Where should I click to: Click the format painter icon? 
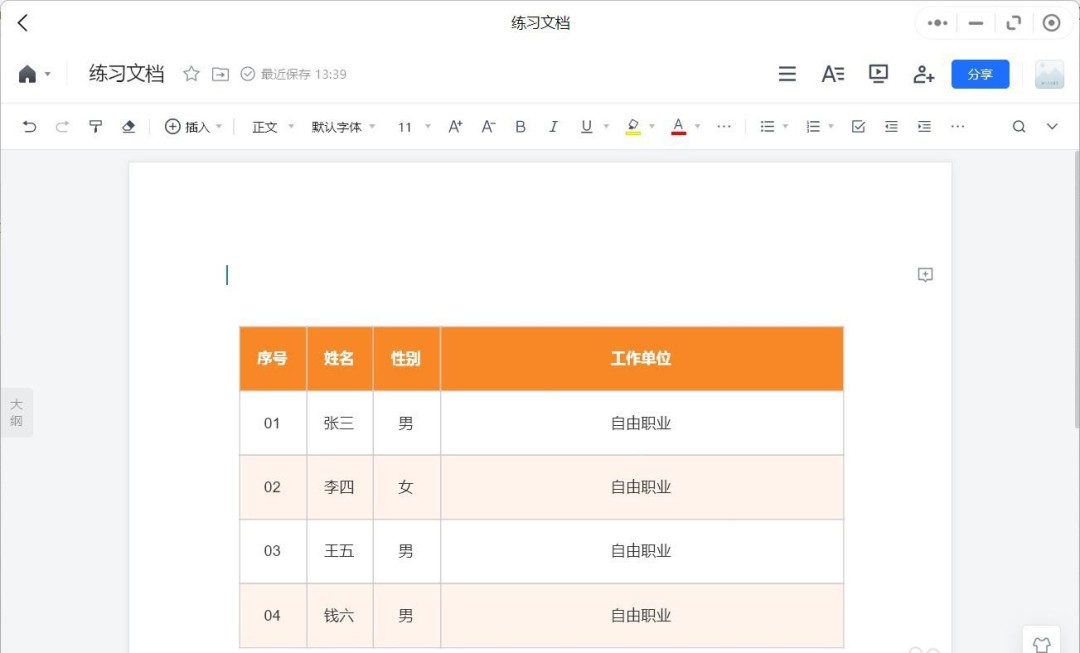coord(95,126)
